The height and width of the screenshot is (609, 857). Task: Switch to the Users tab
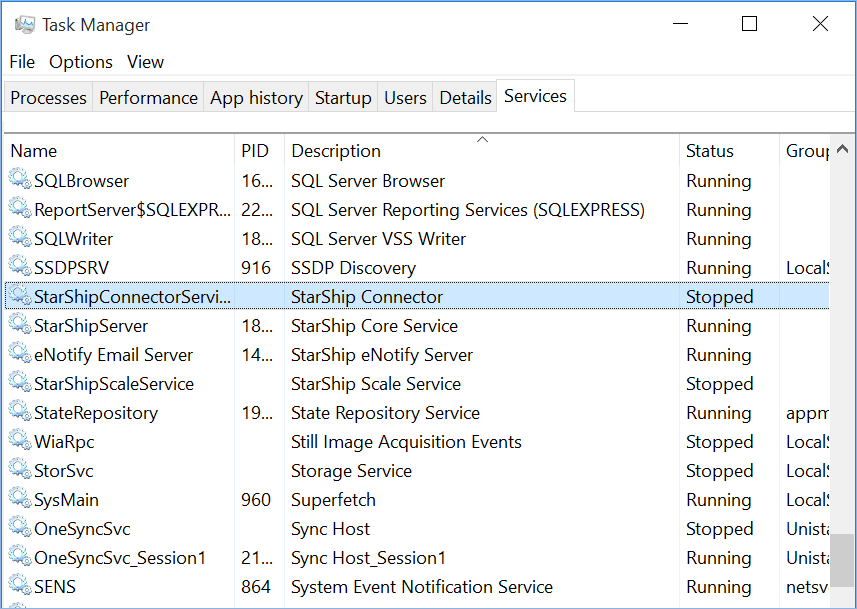405,97
